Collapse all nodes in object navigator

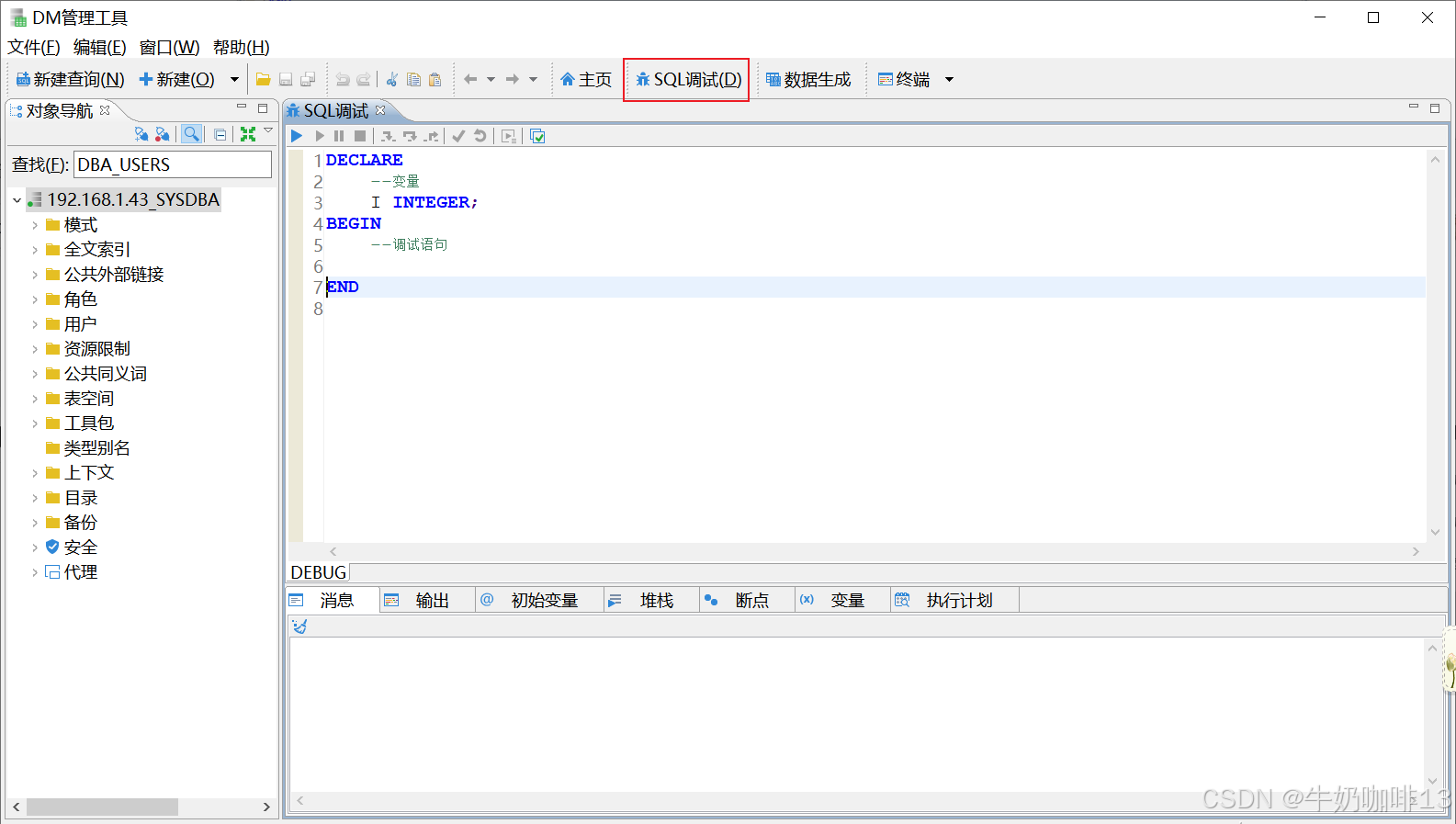coord(220,135)
